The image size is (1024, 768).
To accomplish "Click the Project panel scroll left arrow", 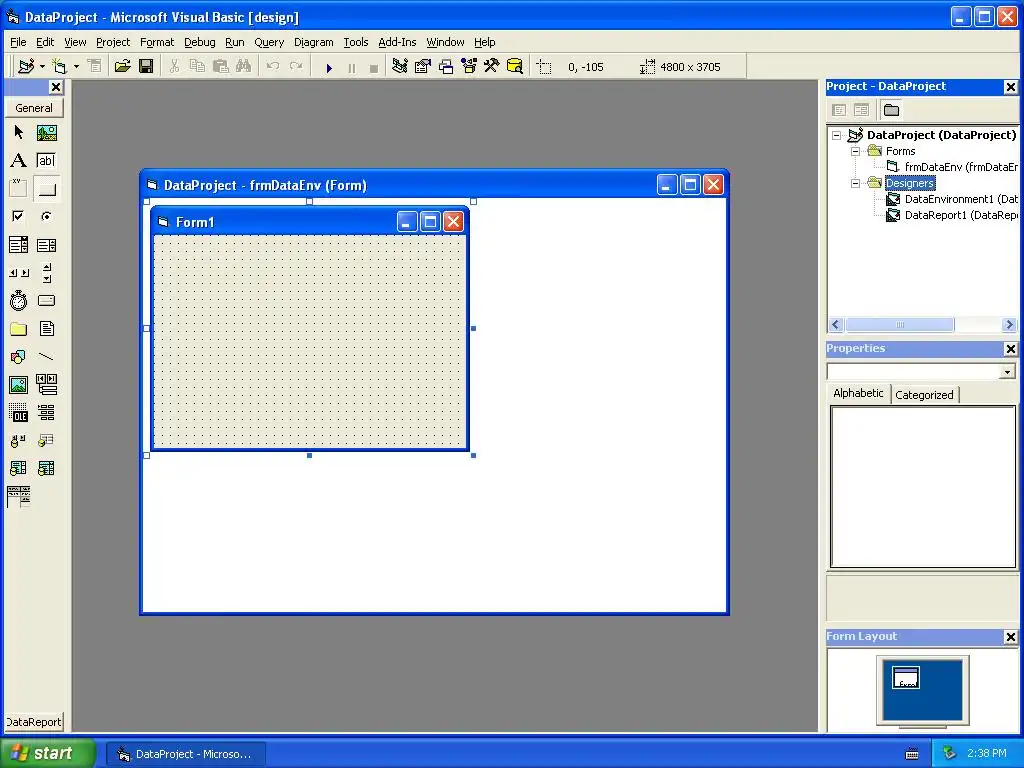I will (836, 325).
